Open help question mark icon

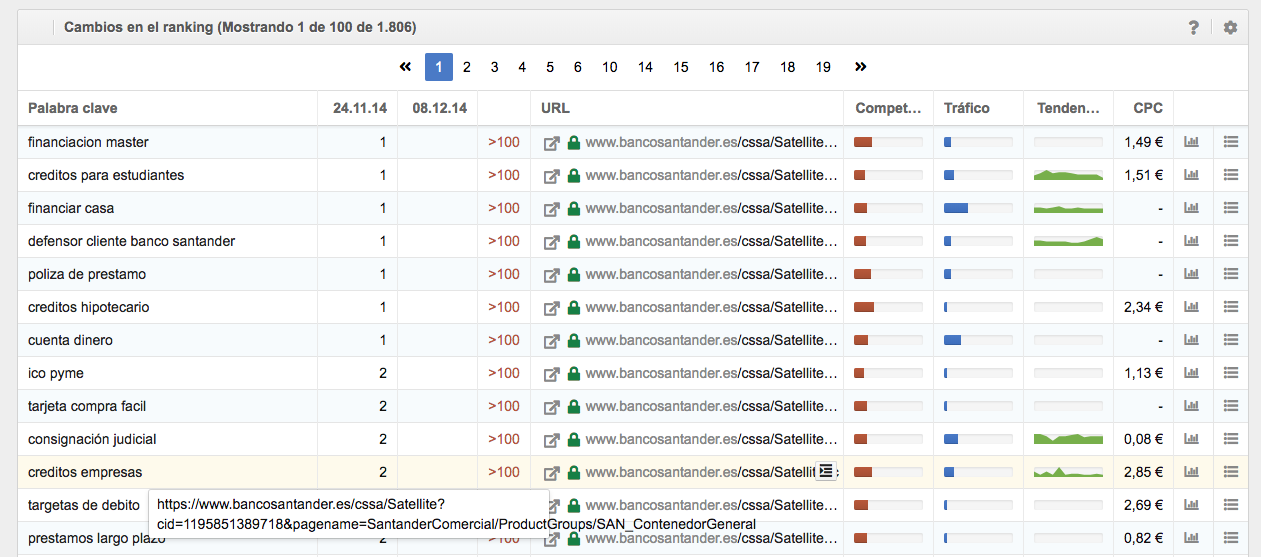(1193, 28)
